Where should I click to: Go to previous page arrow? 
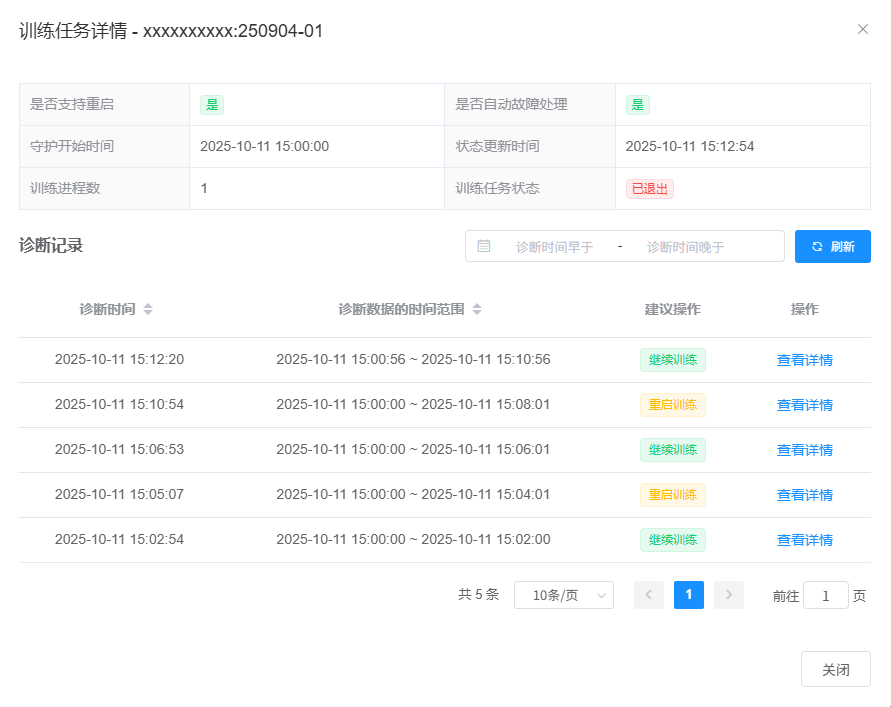point(648,595)
